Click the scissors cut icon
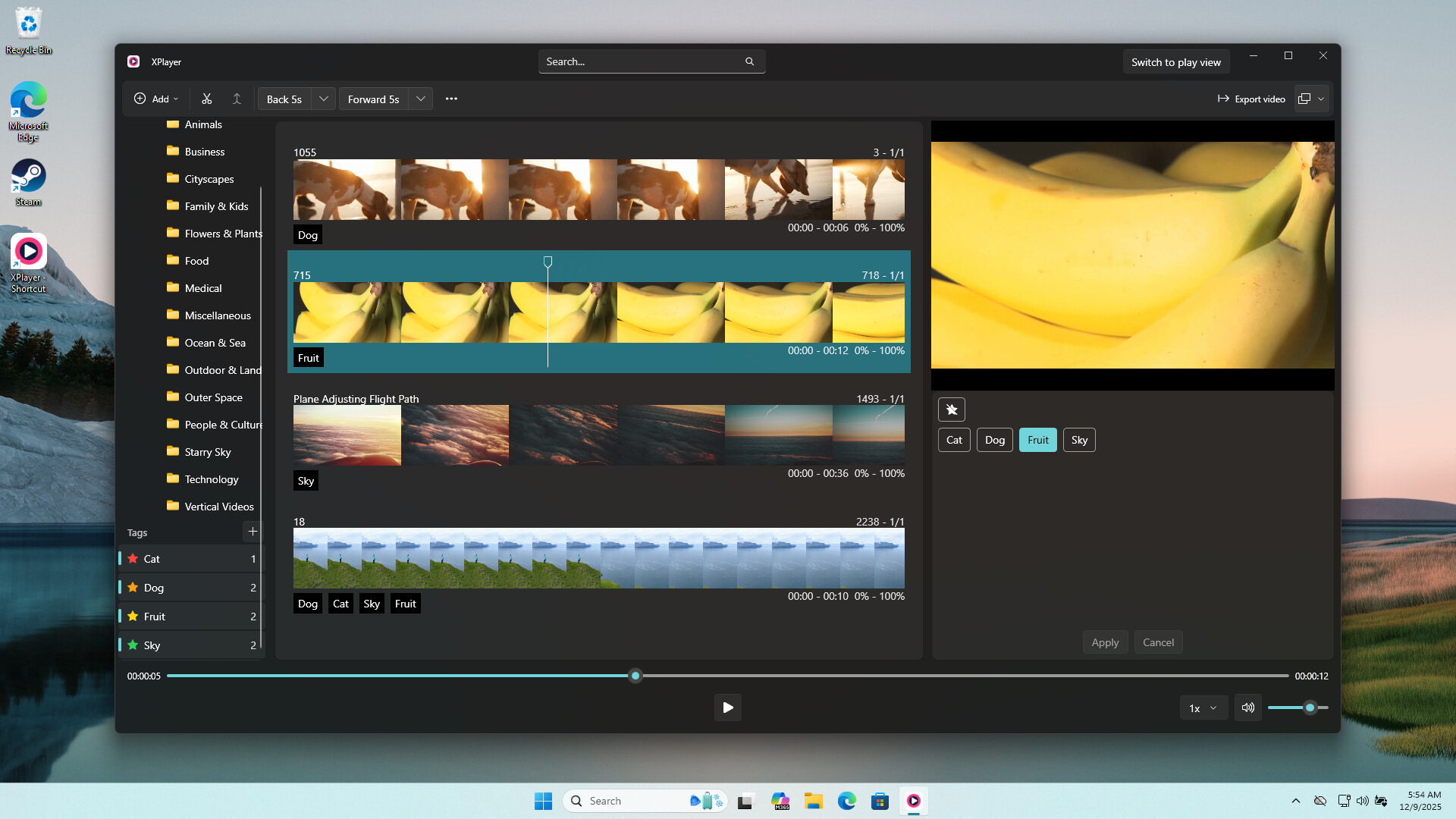The image size is (1456, 819). pos(206,99)
